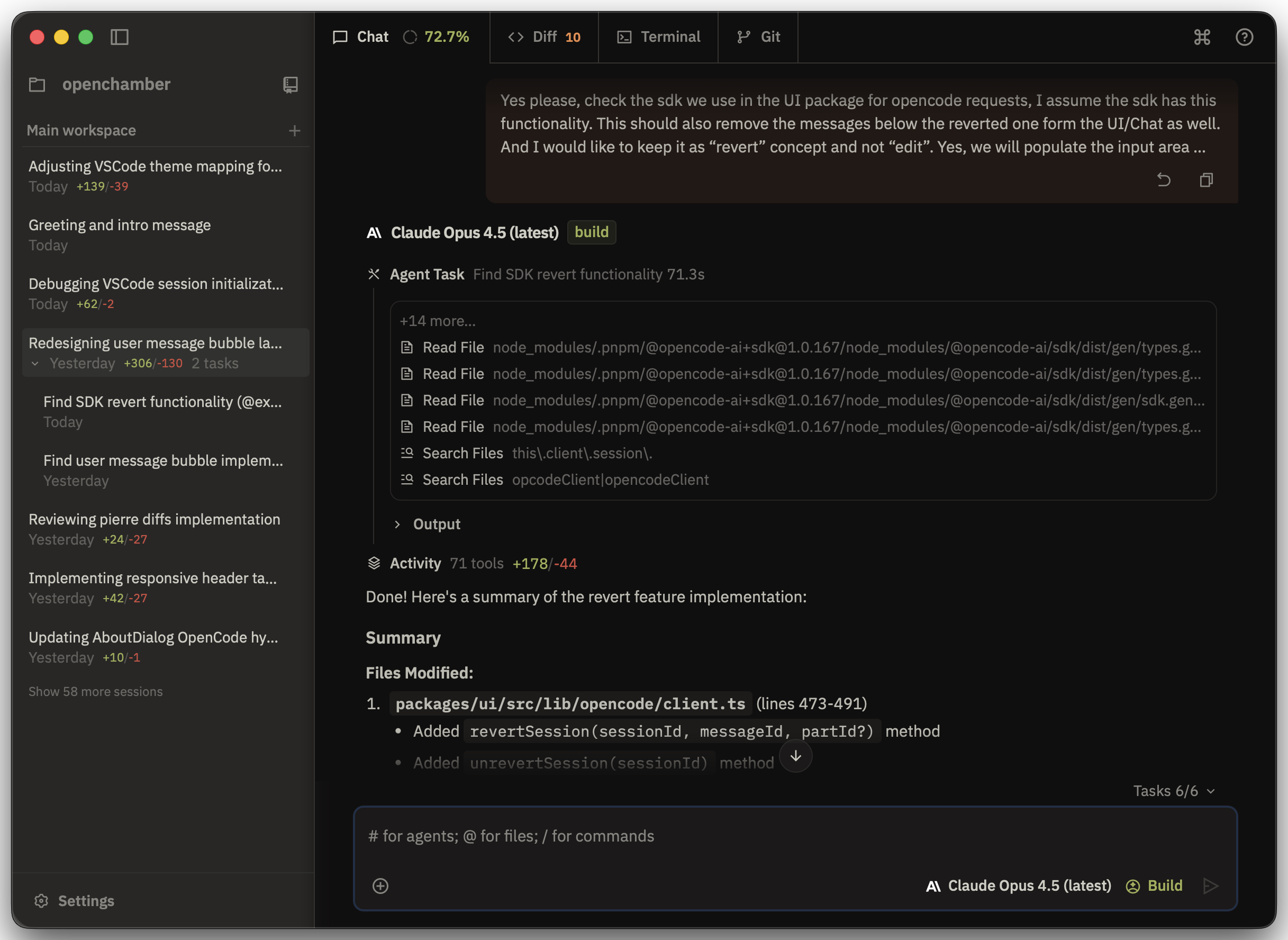1288x940 pixels.
Task: Click the user message bubble text
Action: point(859,123)
